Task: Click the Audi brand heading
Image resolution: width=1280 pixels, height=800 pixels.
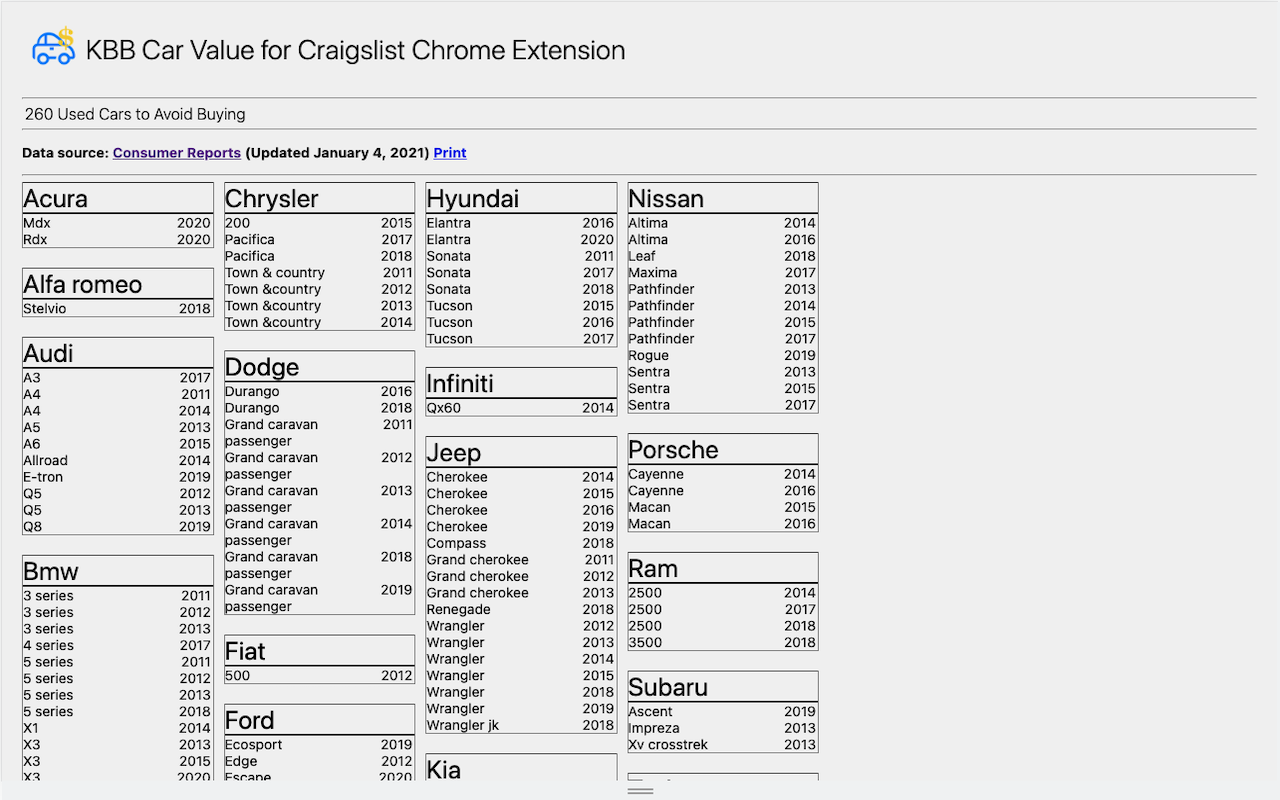Action: click(118, 353)
